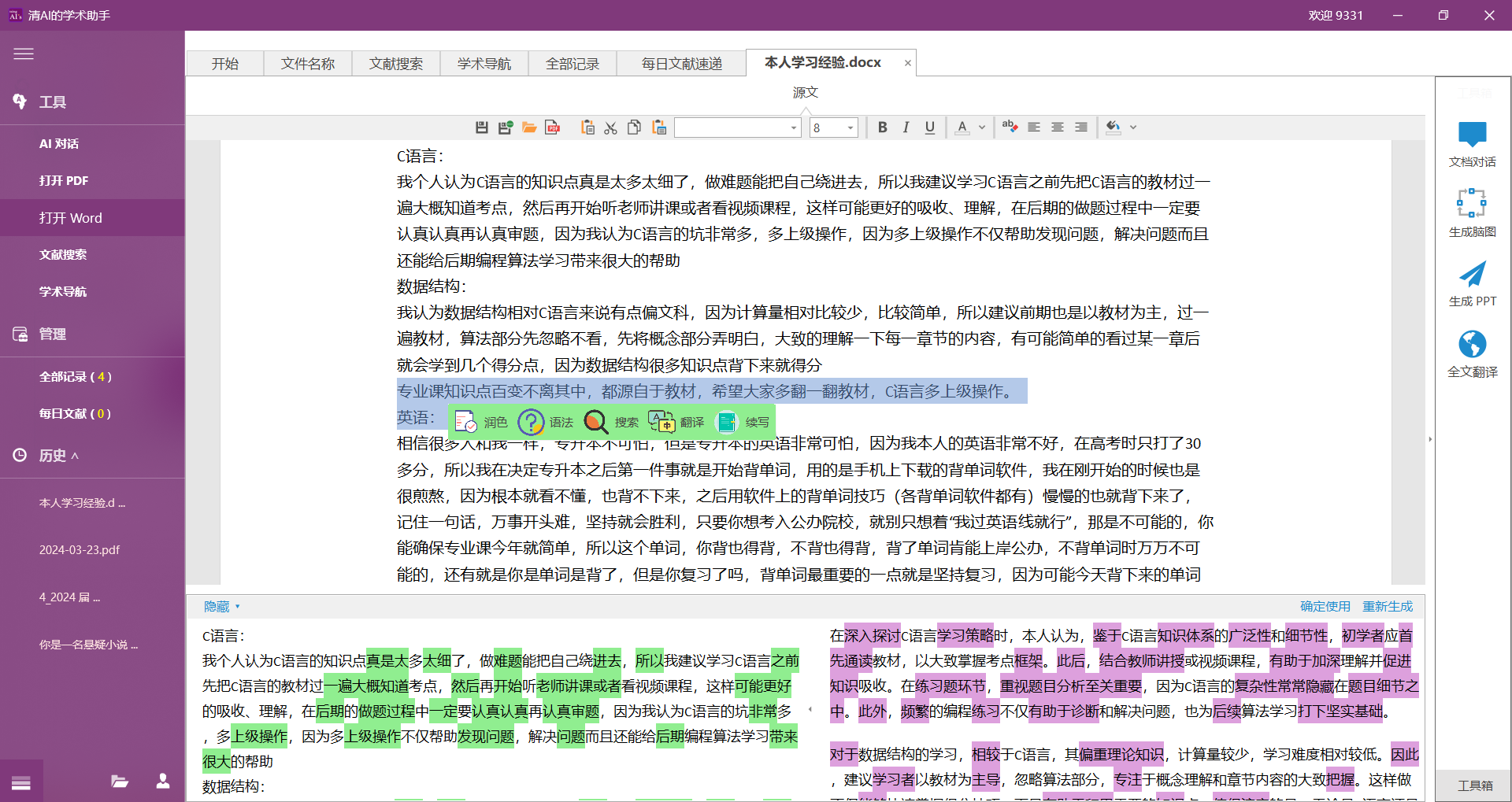Copy selection with the copy icon

coord(634,128)
